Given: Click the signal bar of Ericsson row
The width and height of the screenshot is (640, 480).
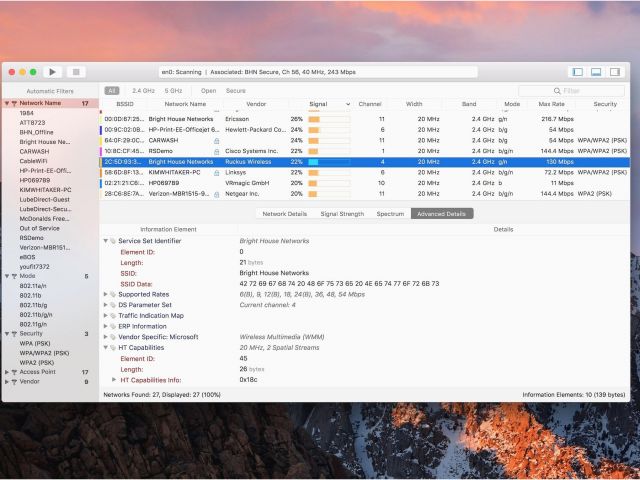Looking at the screenshot, I should (329, 119).
